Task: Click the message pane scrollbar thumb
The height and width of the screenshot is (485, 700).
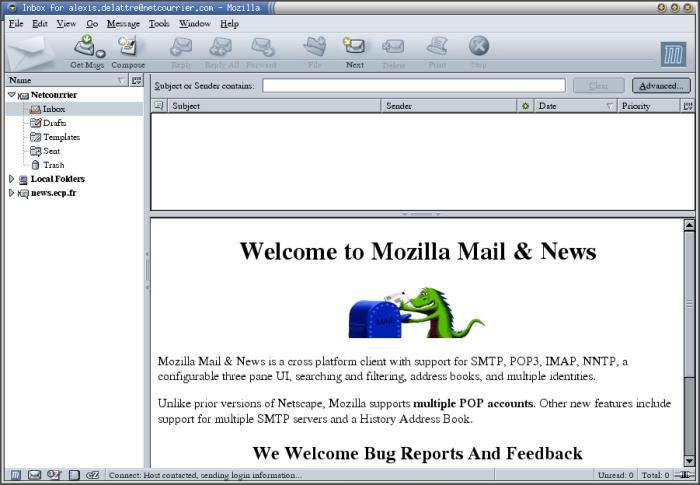Action: click(689, 304)
